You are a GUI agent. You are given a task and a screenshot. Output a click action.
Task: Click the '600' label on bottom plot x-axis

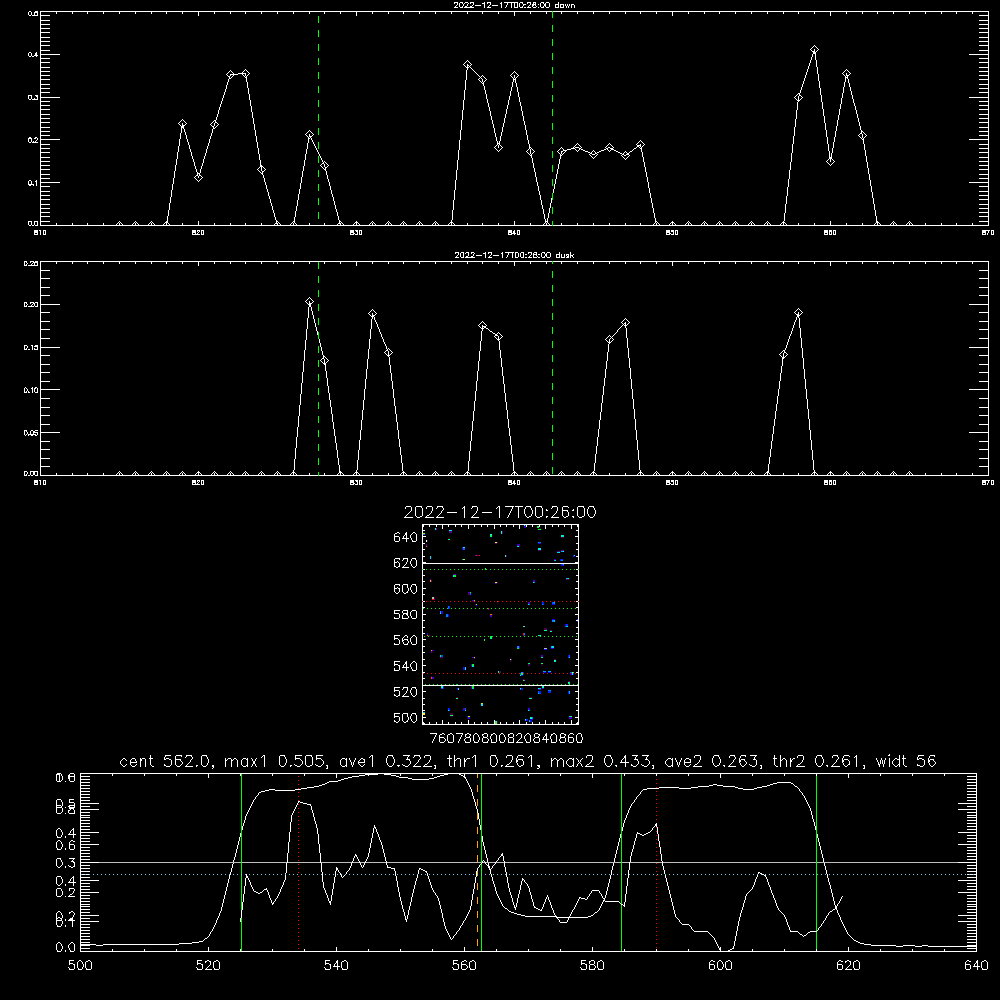[x=720, y=966]
